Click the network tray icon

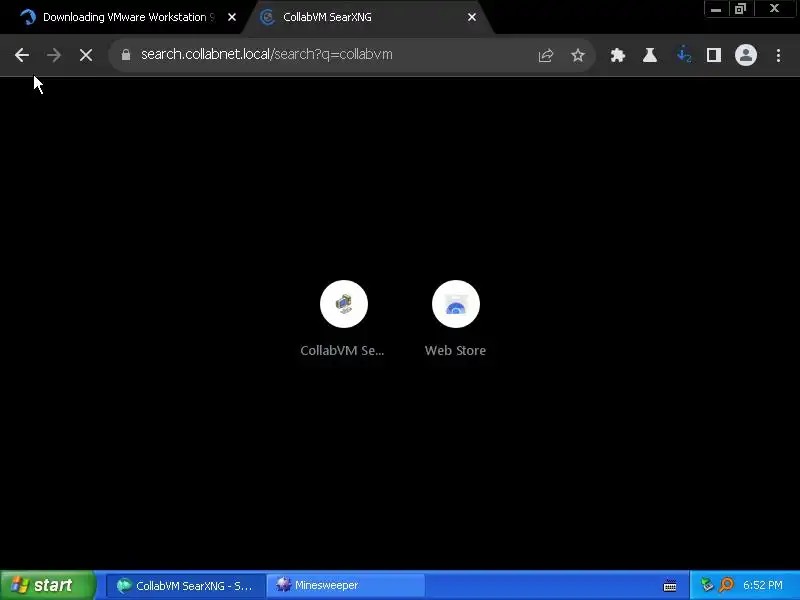(707, 585)
